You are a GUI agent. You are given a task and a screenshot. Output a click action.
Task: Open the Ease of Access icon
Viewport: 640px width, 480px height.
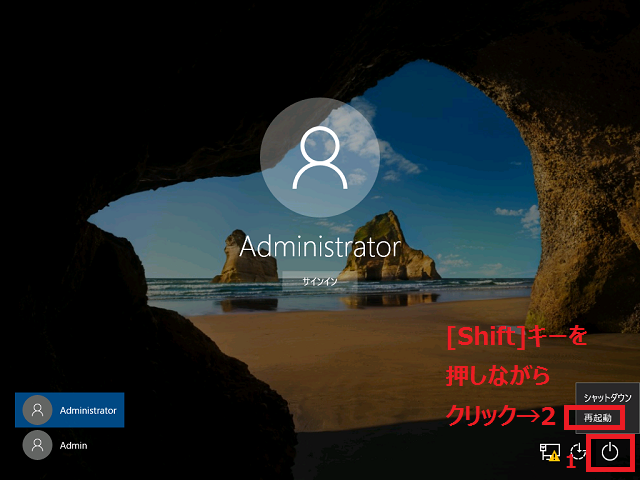[578, 452]
